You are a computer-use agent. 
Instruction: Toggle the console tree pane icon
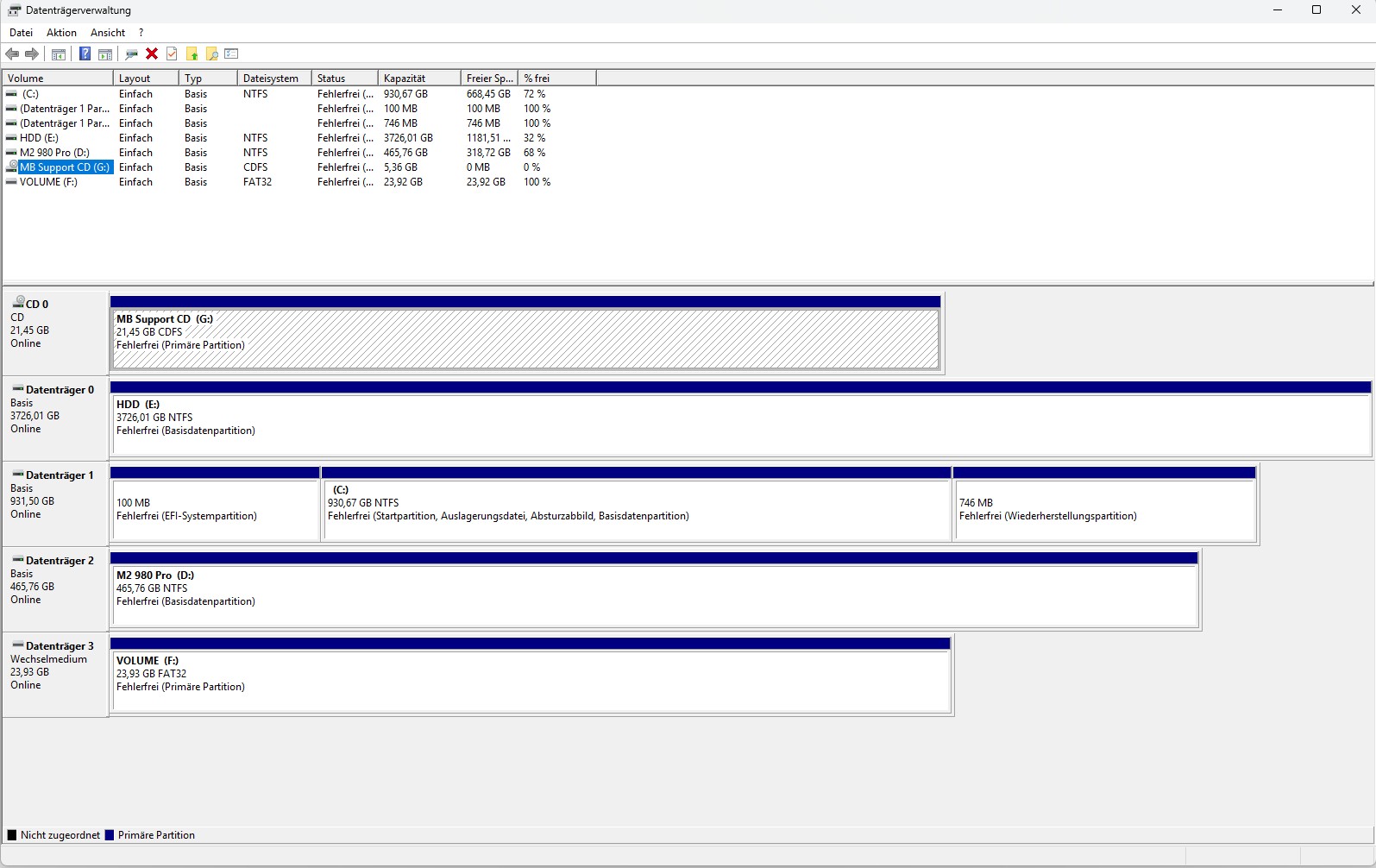point(59,54)
